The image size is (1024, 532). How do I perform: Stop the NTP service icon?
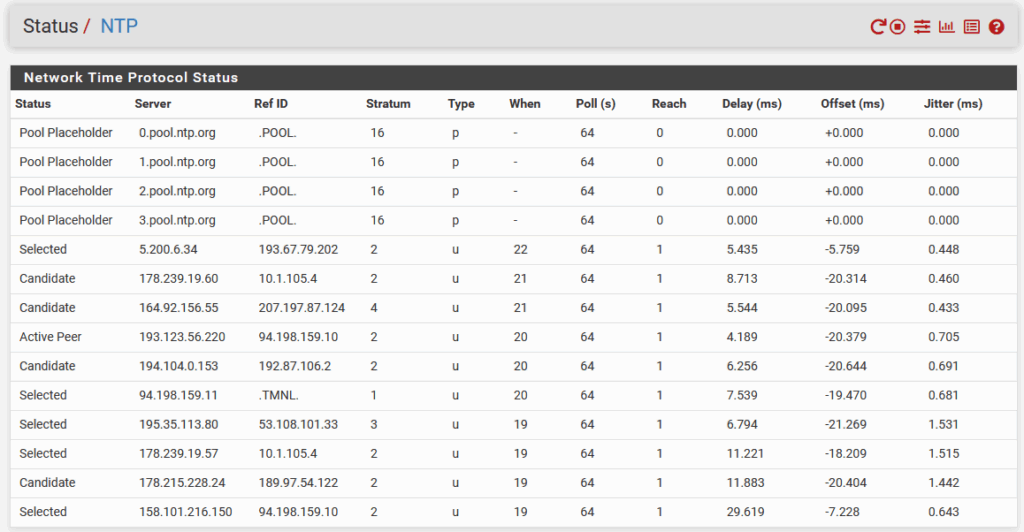898,27
